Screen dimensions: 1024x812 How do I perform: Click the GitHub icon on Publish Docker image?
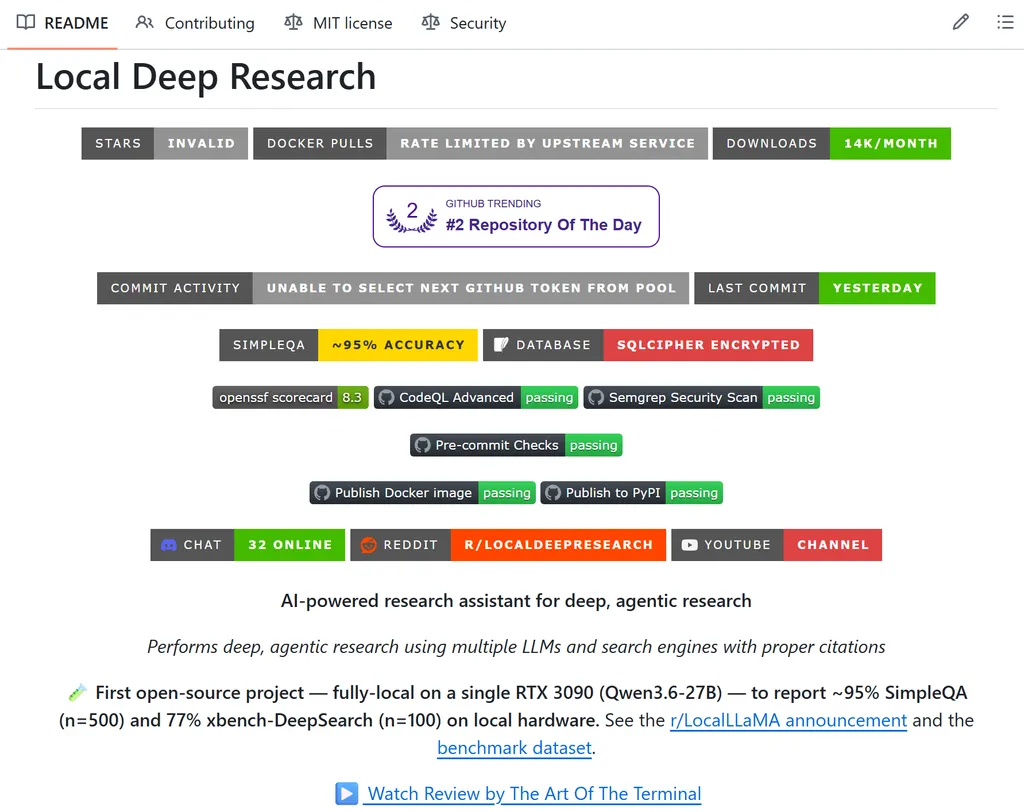click(322, 493)
